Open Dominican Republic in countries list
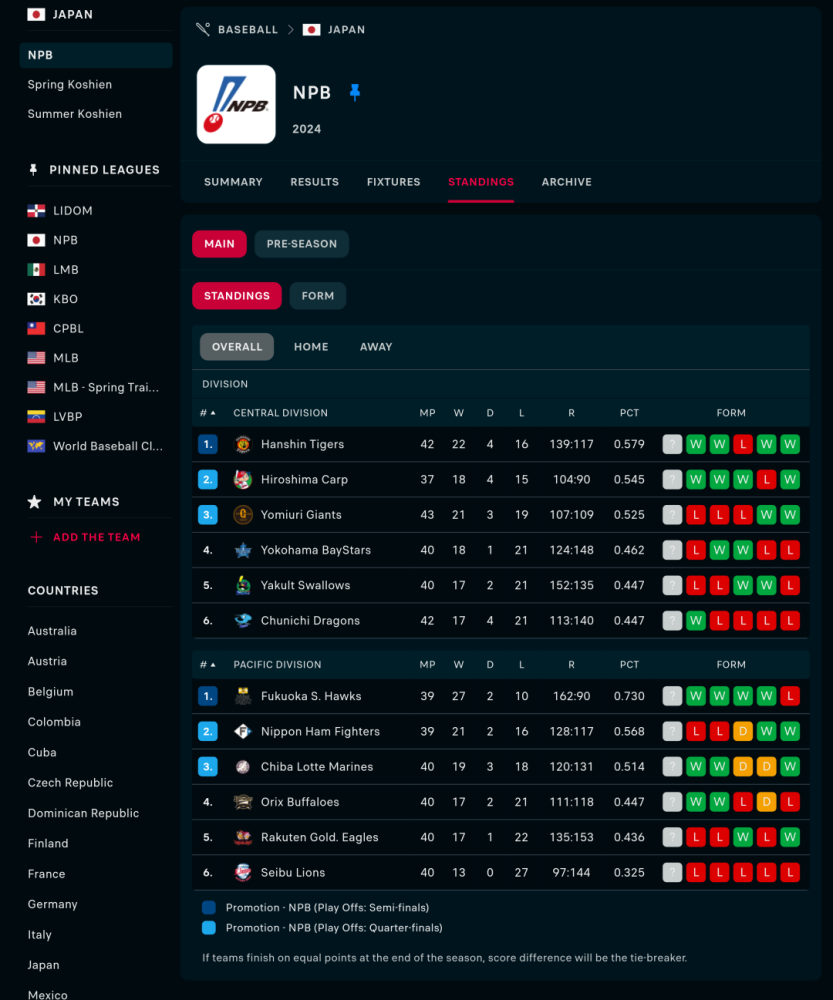The height and width of the screenshot is (1000, 833). tap(83, 813)
